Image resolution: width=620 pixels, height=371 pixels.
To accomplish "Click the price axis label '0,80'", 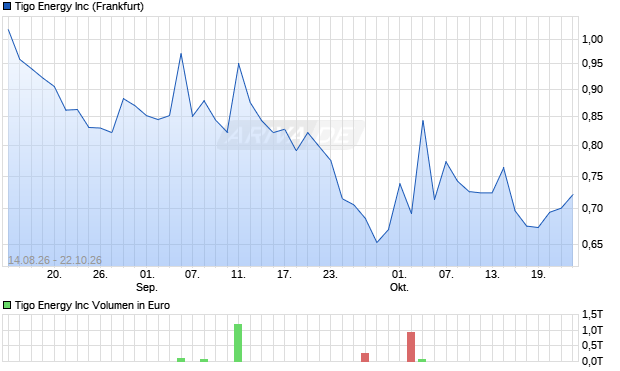I will click(592, 145).
